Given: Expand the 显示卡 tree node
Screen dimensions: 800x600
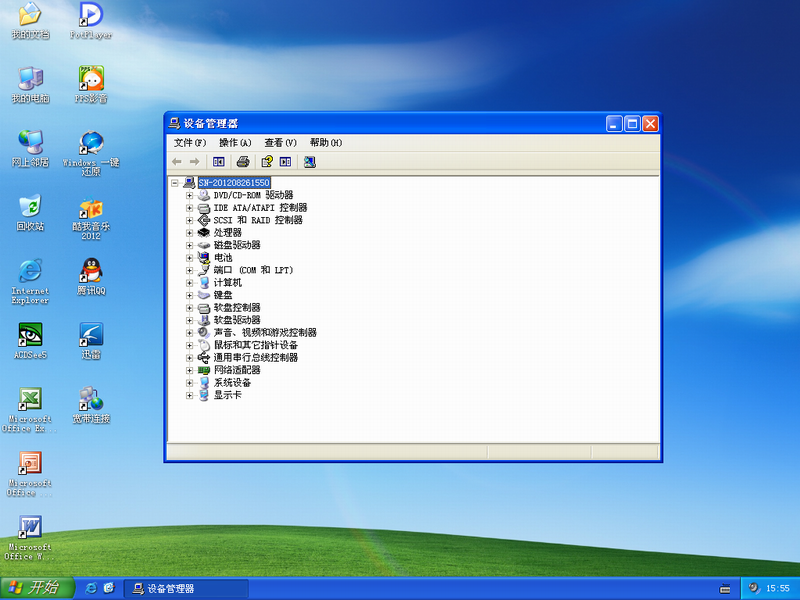Looking at the screenshot, I should 189,395.
